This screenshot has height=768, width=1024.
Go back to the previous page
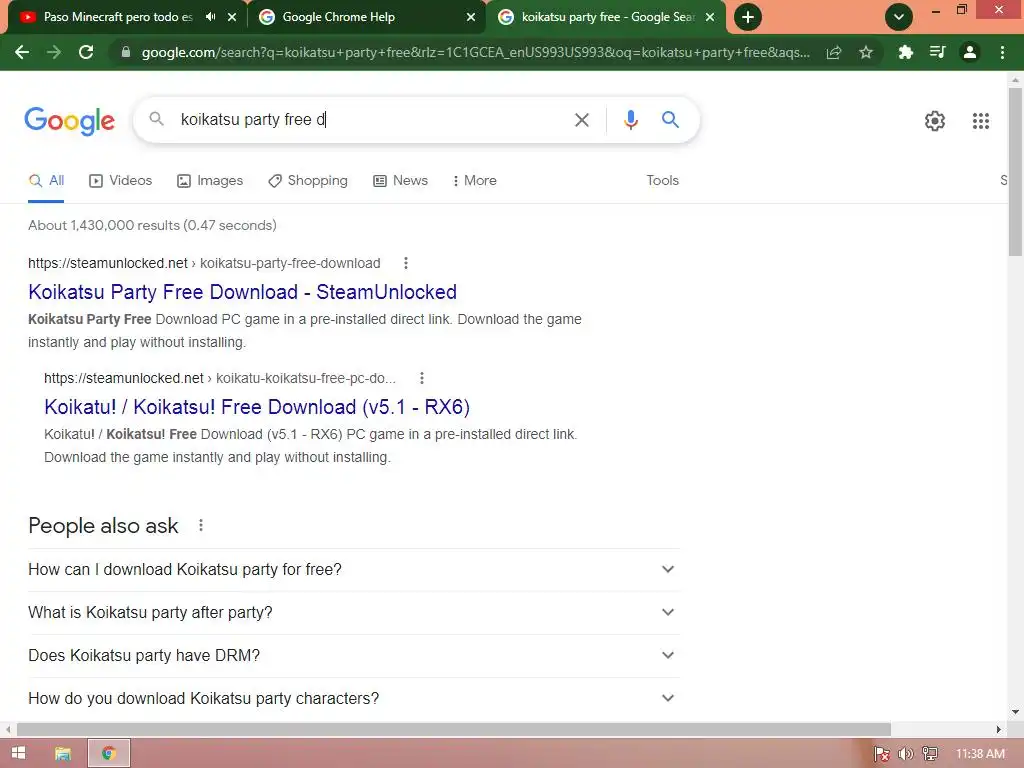[22, 52]
